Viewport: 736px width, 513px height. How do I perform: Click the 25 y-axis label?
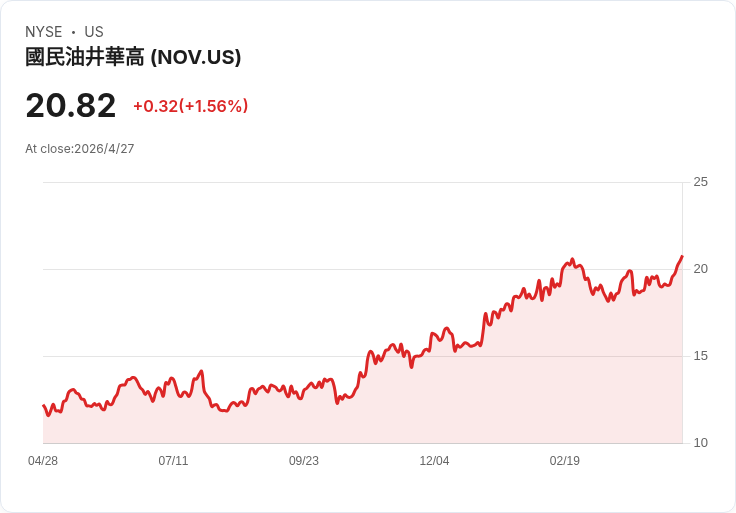(x=700, y=182)
